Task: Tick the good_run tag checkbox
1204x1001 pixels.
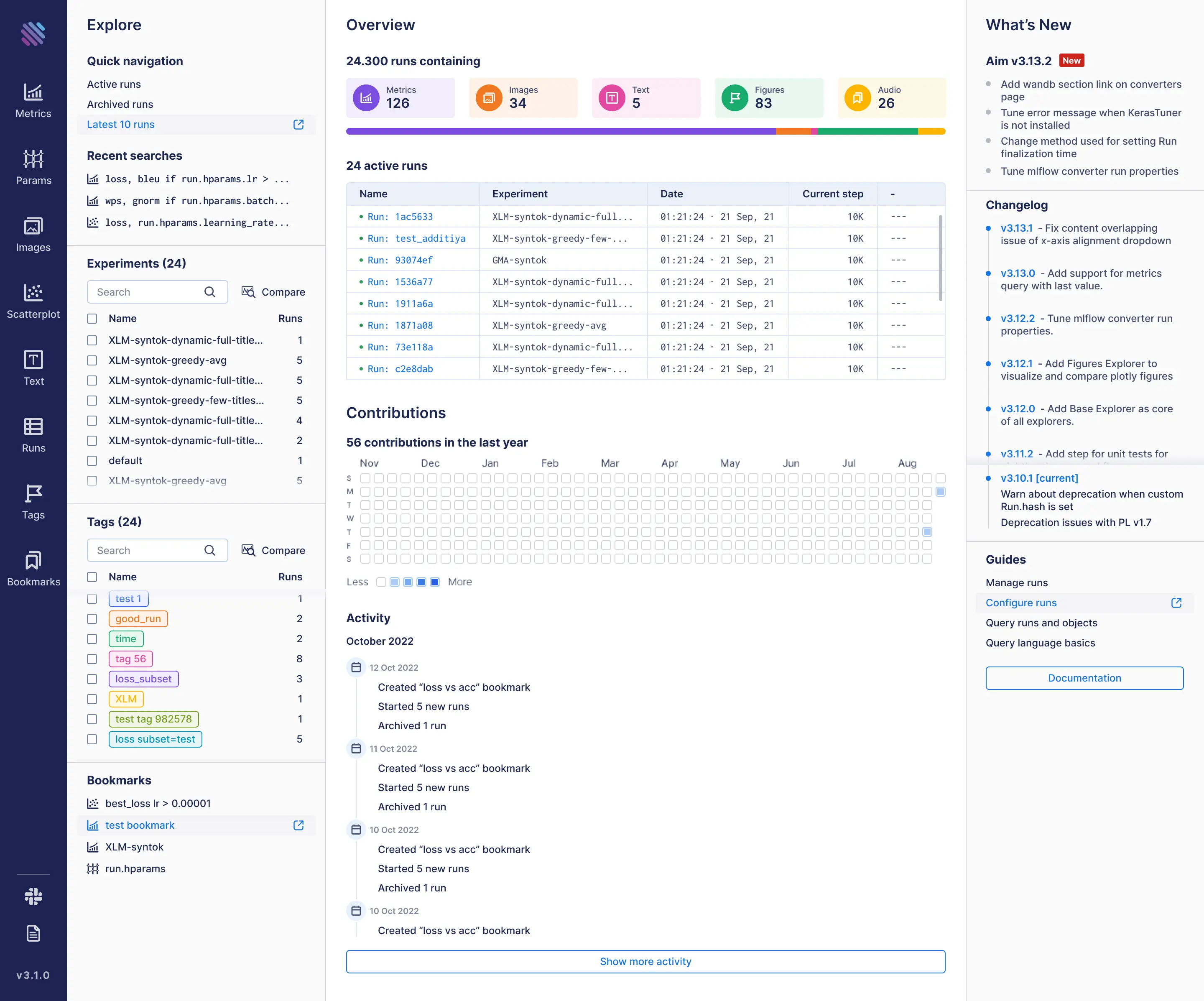Action: tap(92, 618)
